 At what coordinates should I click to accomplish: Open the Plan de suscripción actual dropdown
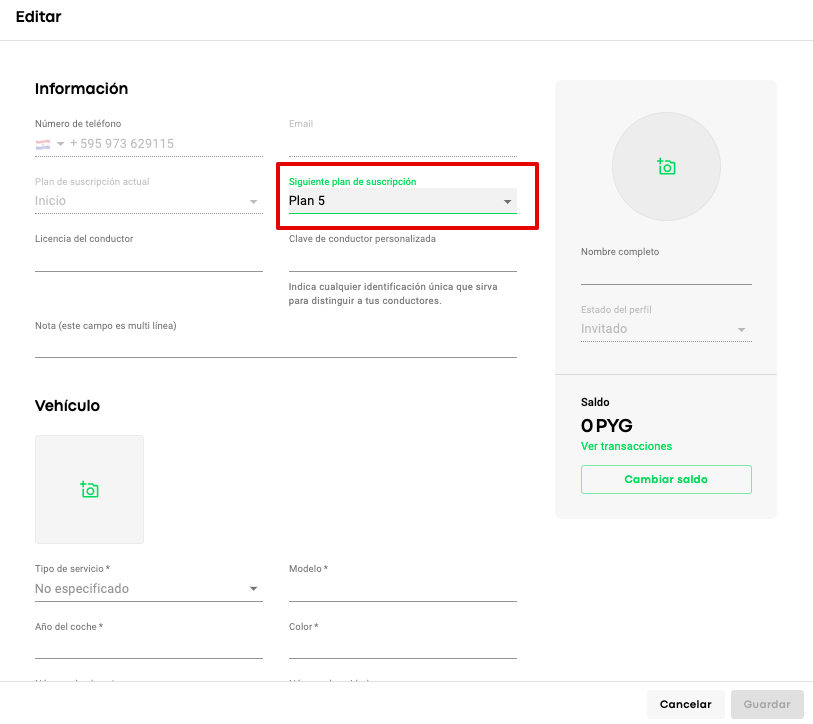[x=148, y=201]
